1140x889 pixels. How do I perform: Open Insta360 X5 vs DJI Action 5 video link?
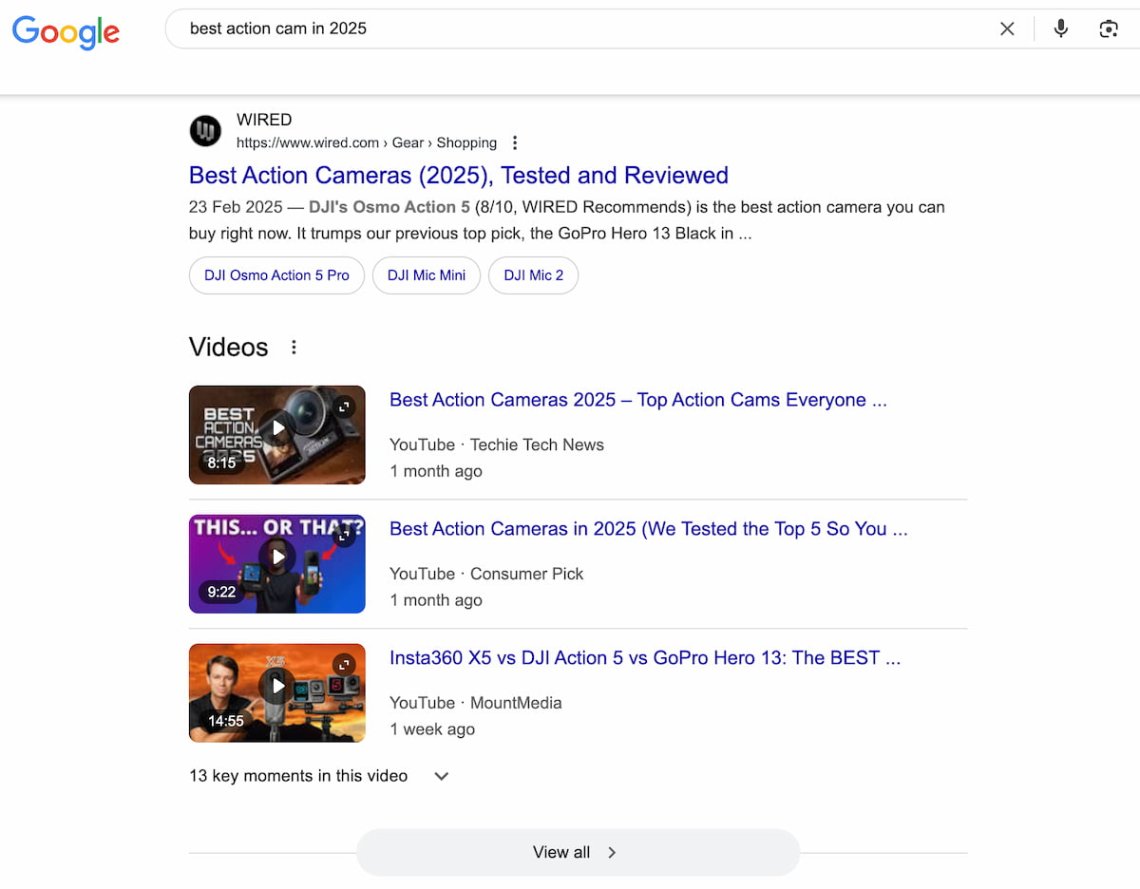tap(645, 658)
